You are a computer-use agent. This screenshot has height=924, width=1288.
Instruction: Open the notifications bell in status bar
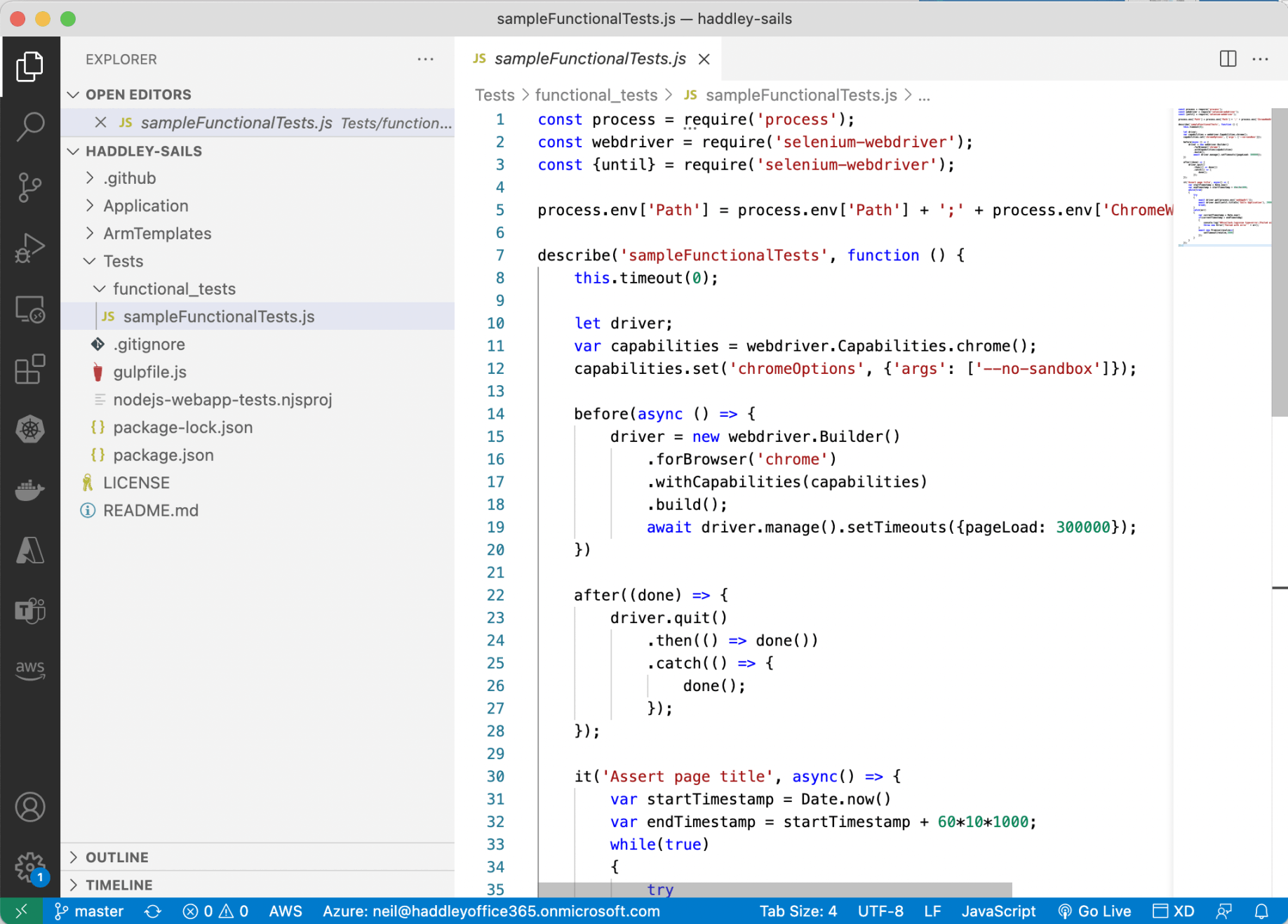coord(1261,911)
